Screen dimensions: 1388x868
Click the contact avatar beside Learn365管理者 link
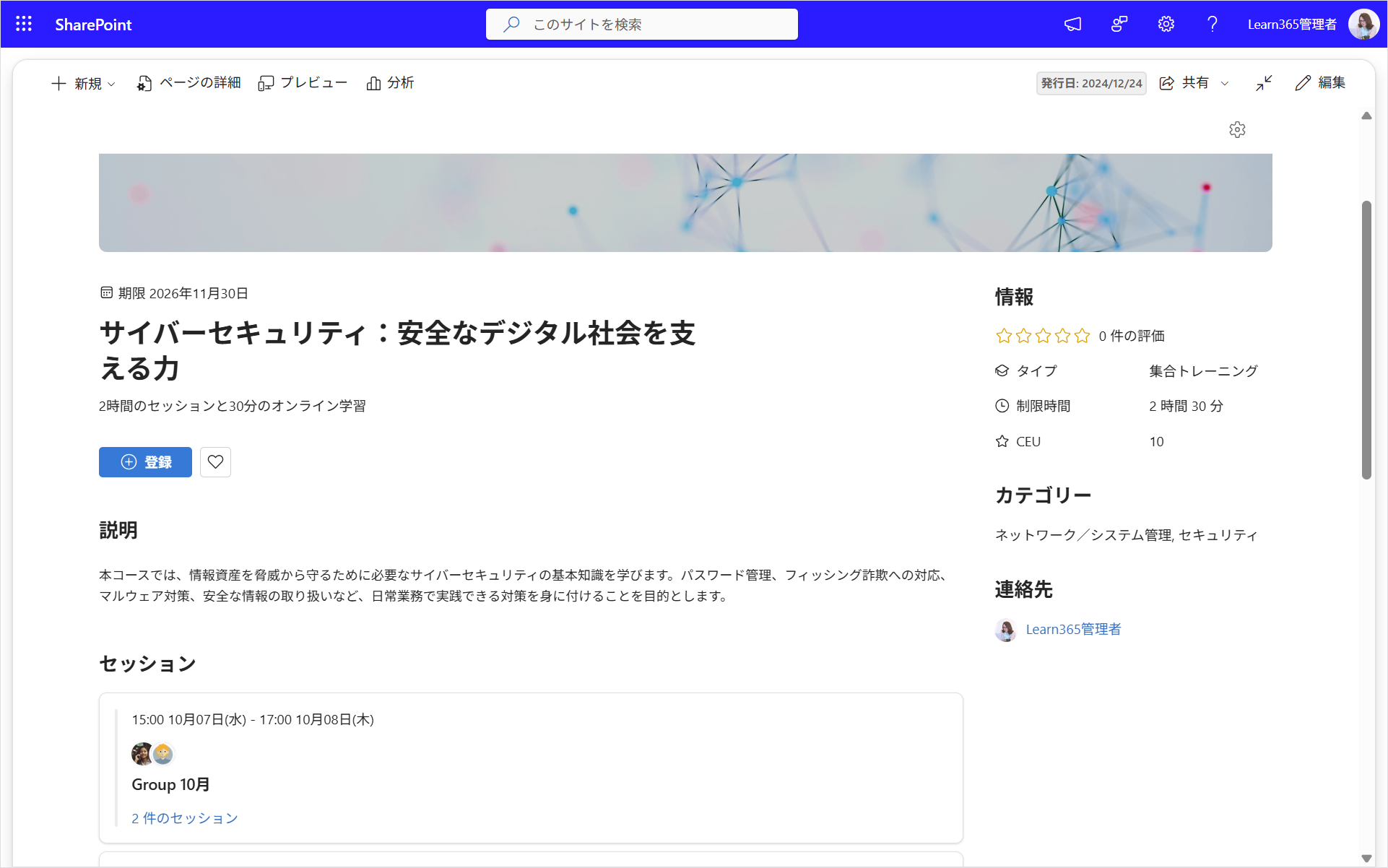click(1006, 630)
